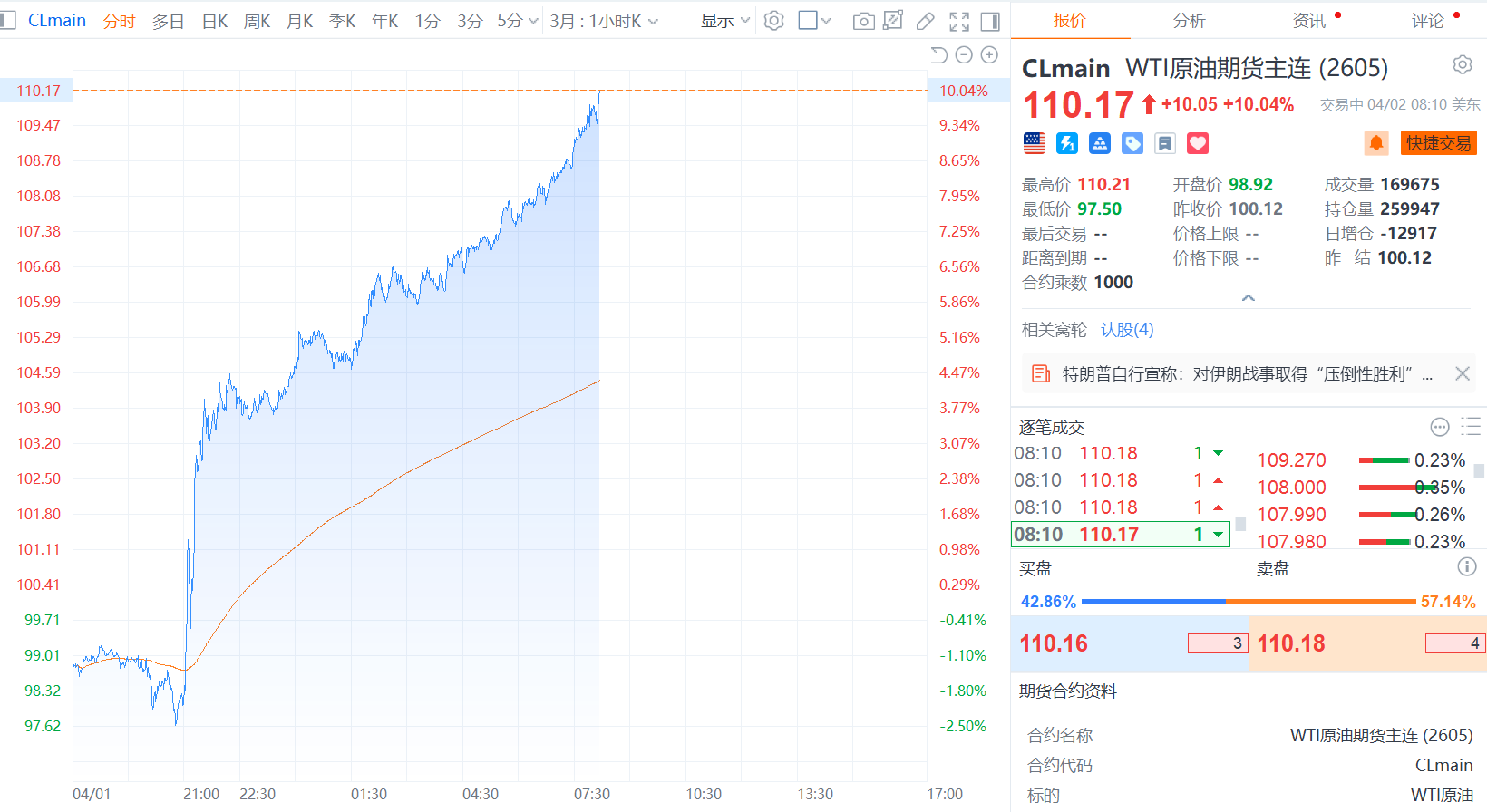Viewport: 1487px width, 812px height.
Task: Dismiss the 特朗普 news banner
Action: pyautogui.click(x=1462, y=373)
